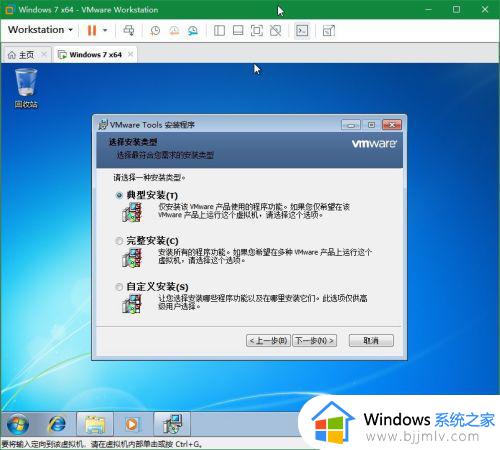Close the 主页 tab
This screenshot has width=500, height=450.
coord(44,54)
